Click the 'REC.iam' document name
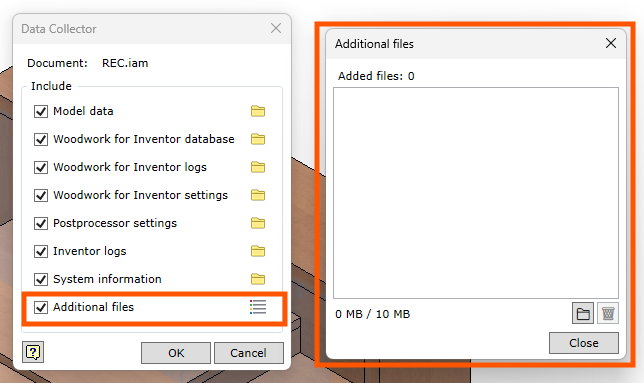 (x=125, y=63)
